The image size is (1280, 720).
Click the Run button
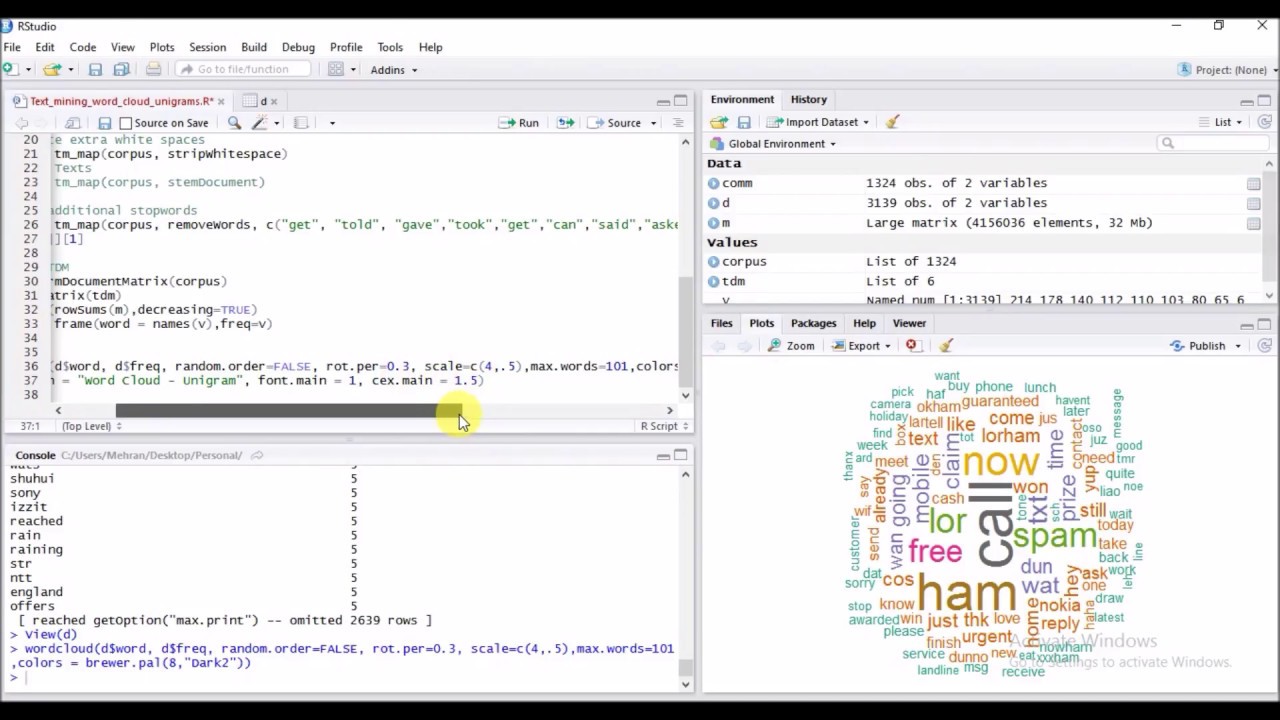tap(520, 123)
